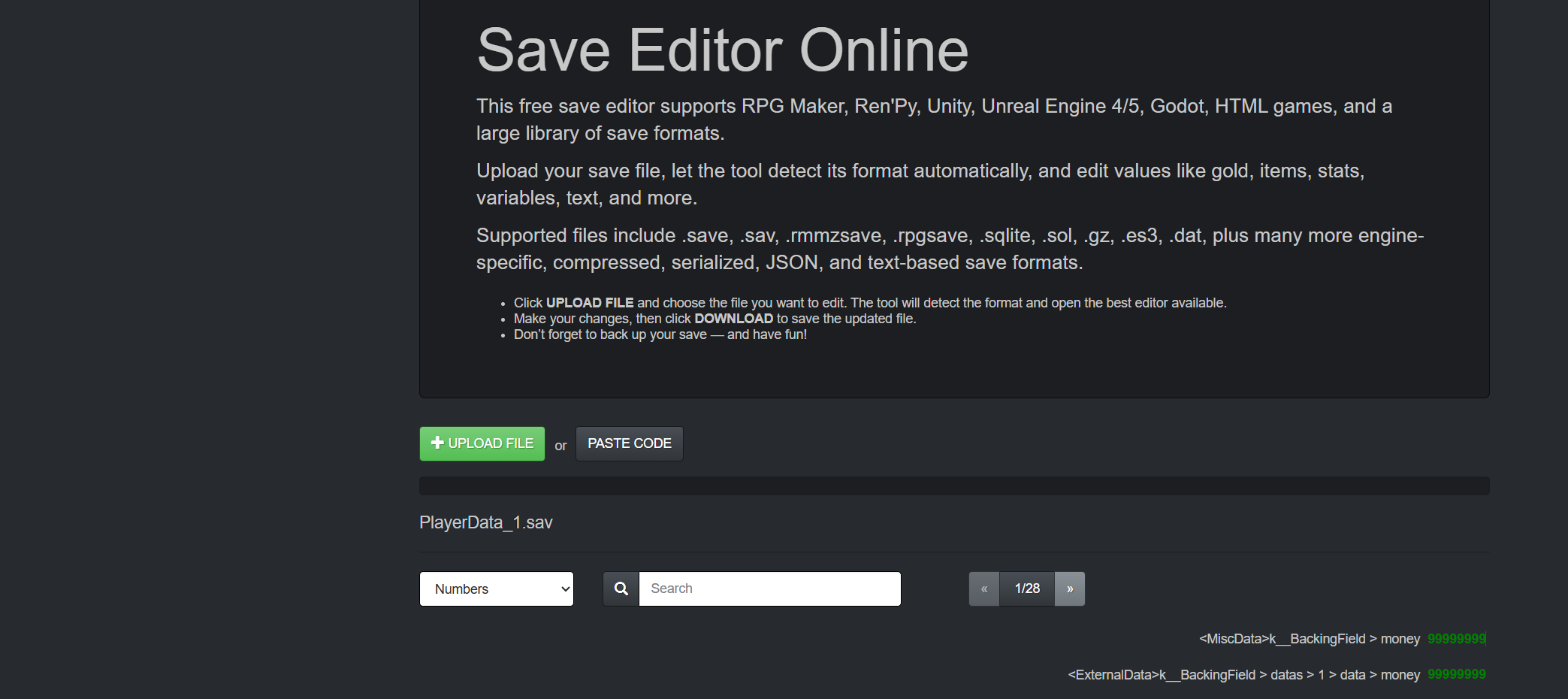The height and width of the screenshot is (699, 1568).
Task: Click the <MiscData>k__BackingField > money label
Action: tap(1310, 639)
